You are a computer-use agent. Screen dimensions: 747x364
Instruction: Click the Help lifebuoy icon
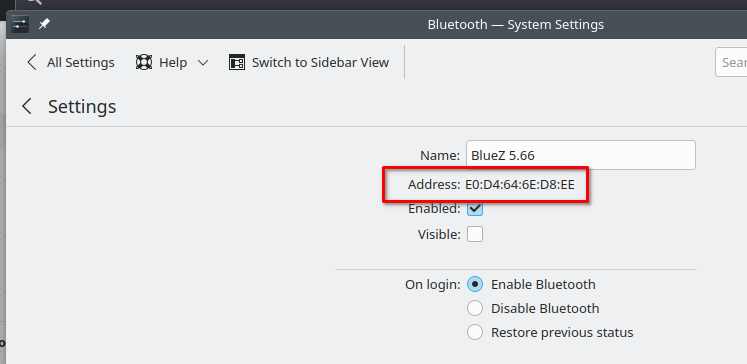[x=144, y=62]
